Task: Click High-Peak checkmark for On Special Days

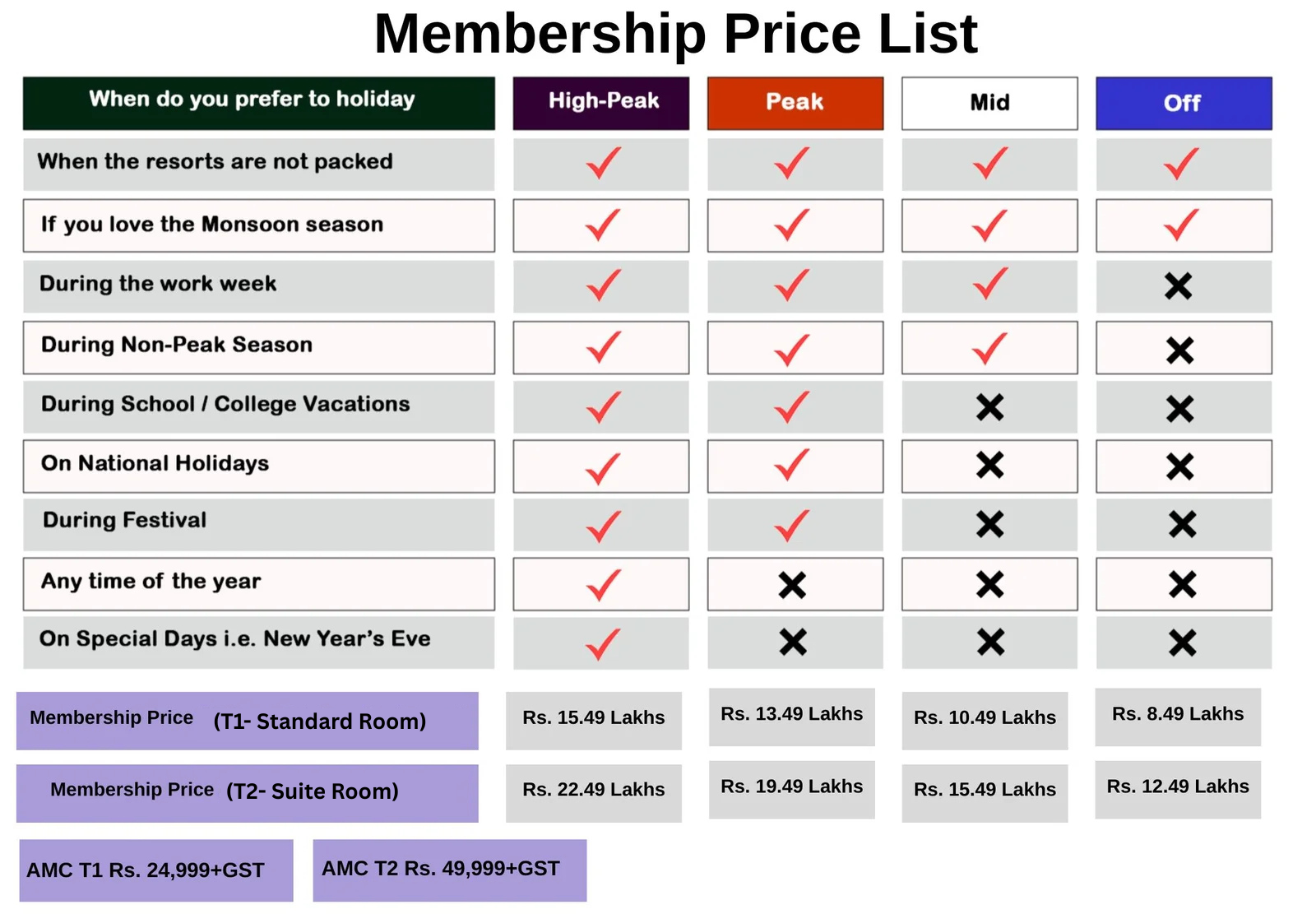Action: (603, 643)
